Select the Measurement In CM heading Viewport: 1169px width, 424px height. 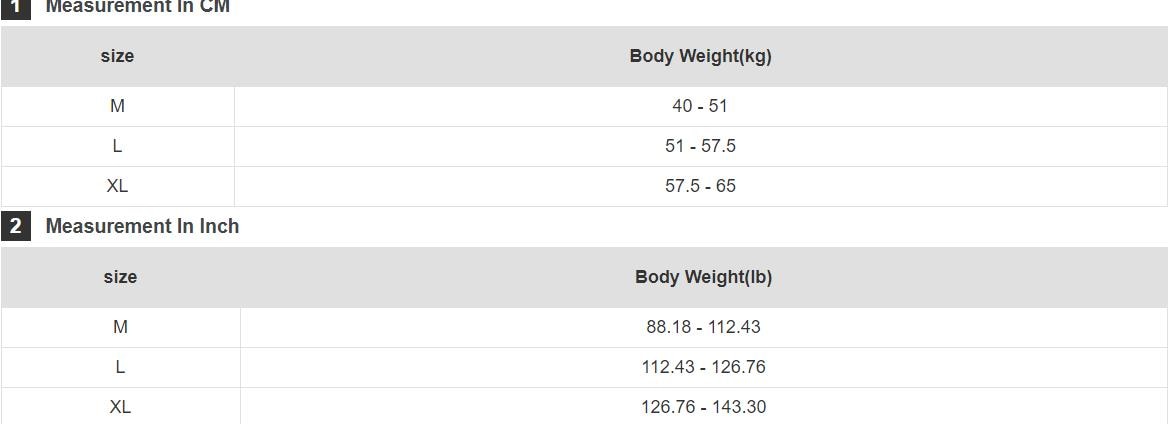click(138, 7)
